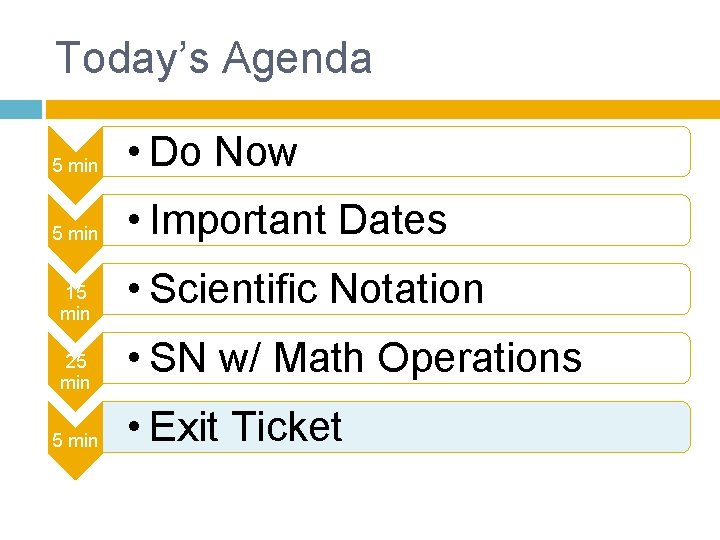The width and height of the screenshot is (720, 540).
Task: Click the "Today's Agenda" slide title
Action: [x=214, y=58]
